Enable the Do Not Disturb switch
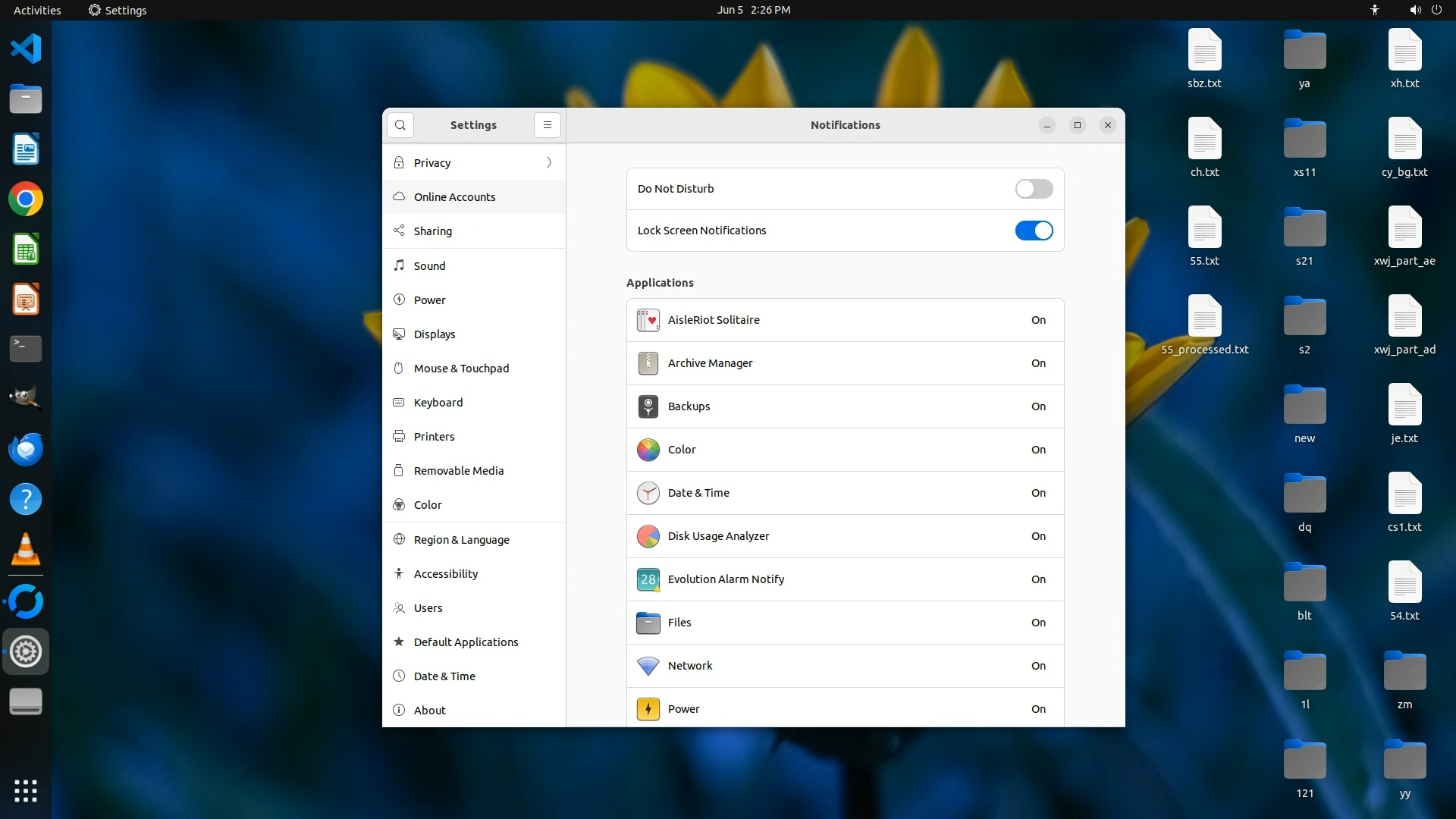Screen dimensions: 1456x819 click(x=1034, y=189)
